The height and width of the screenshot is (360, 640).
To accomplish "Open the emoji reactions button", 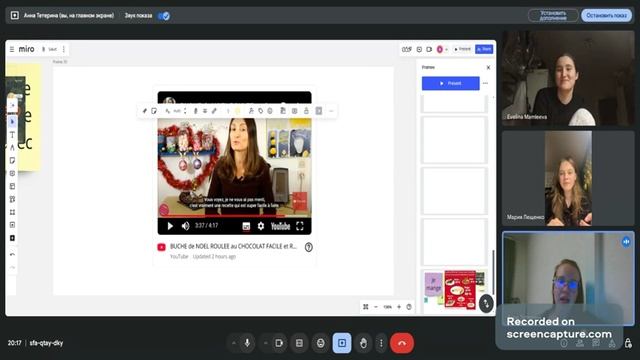I will tap(320, 343).
